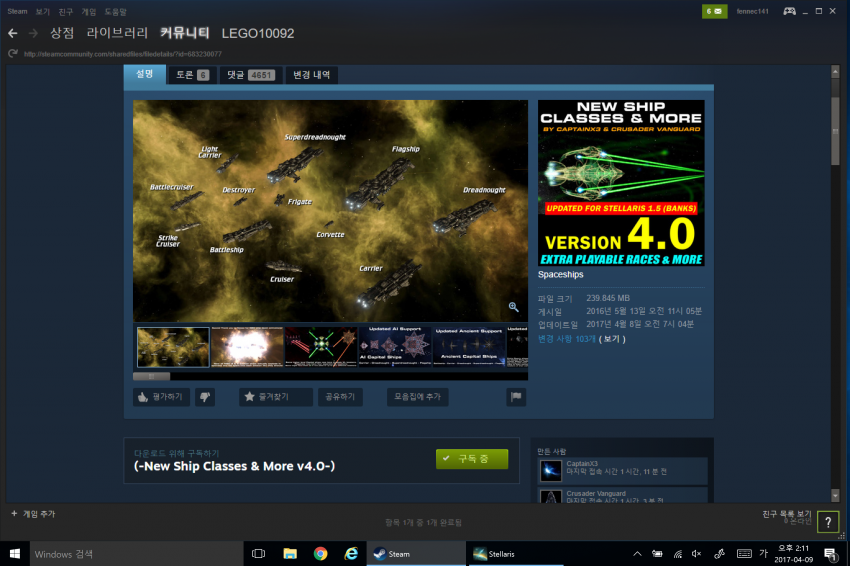Screen dimensions: 850x566
Task: Show hidden tray icons chevron
Action: click(638, 554)
